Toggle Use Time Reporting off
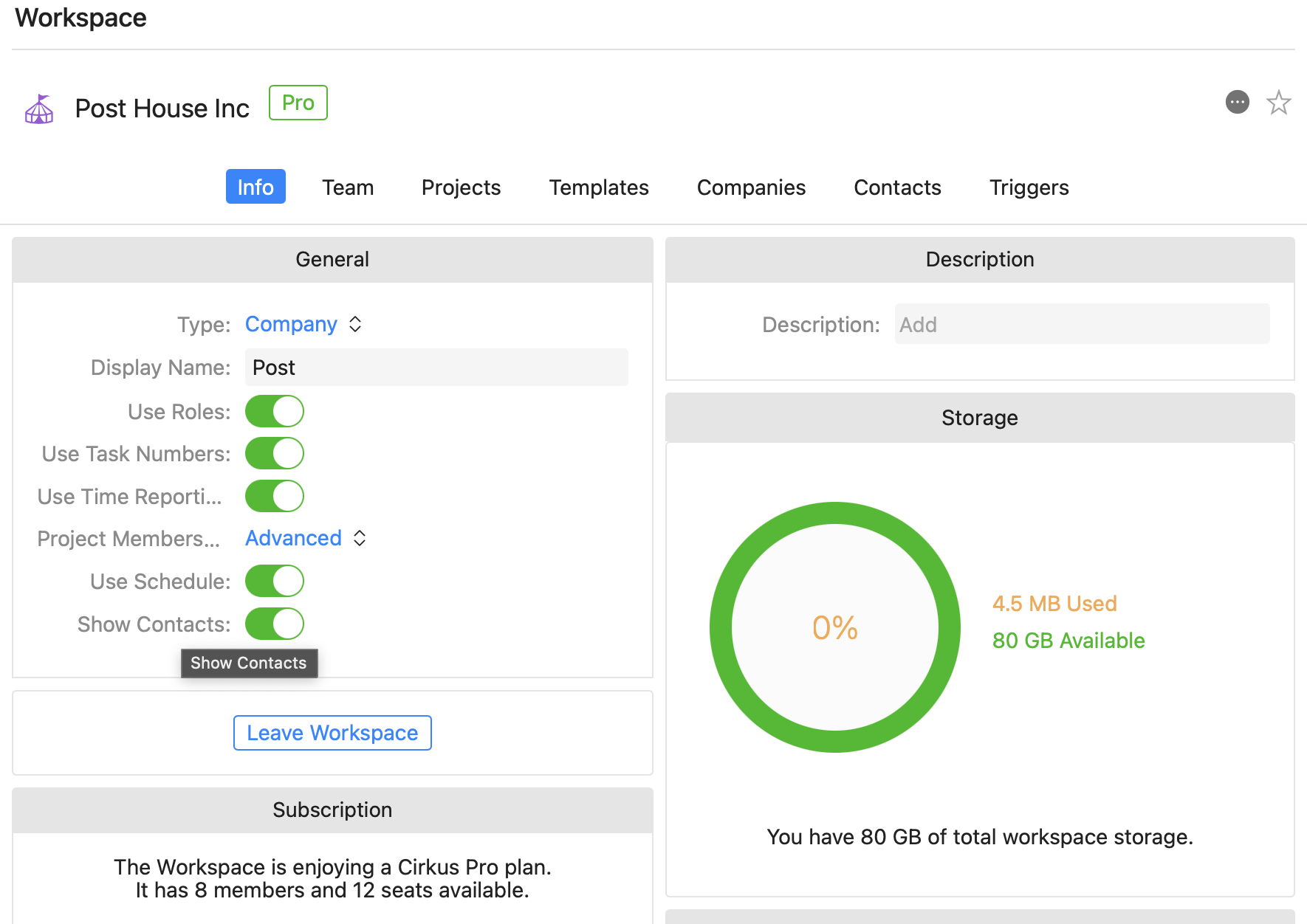This screenshot has height=924, width=1307. [275, 496]
